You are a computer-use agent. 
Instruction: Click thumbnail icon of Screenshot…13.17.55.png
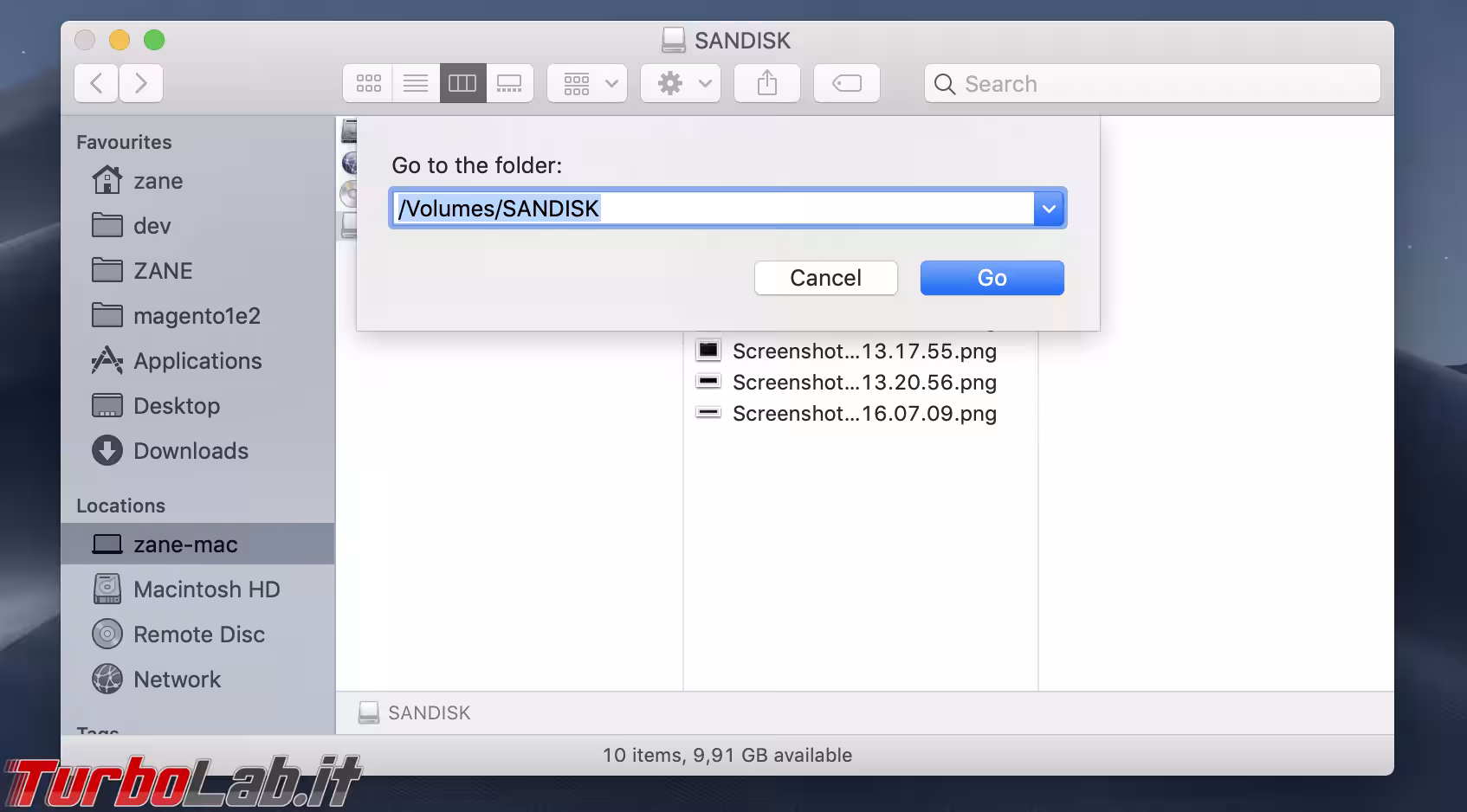[708, 351]
